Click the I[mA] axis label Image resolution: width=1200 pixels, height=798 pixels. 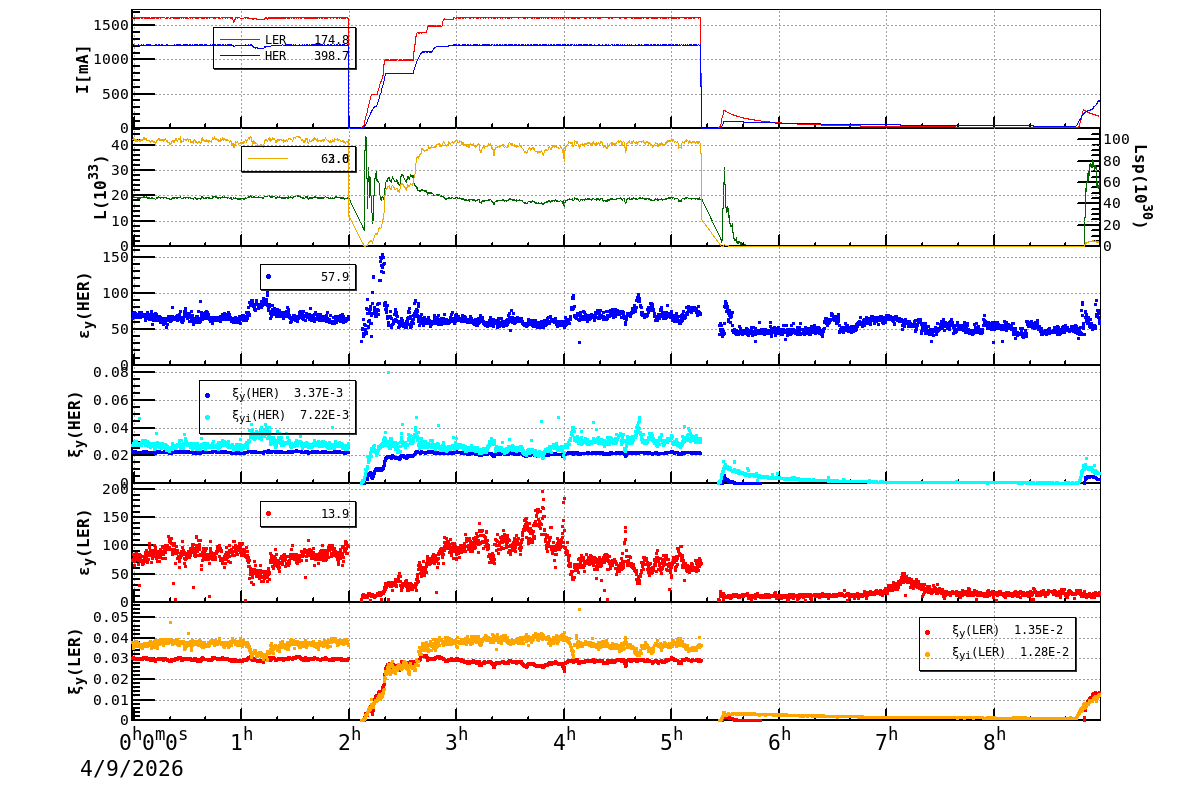tap(83, 69)
